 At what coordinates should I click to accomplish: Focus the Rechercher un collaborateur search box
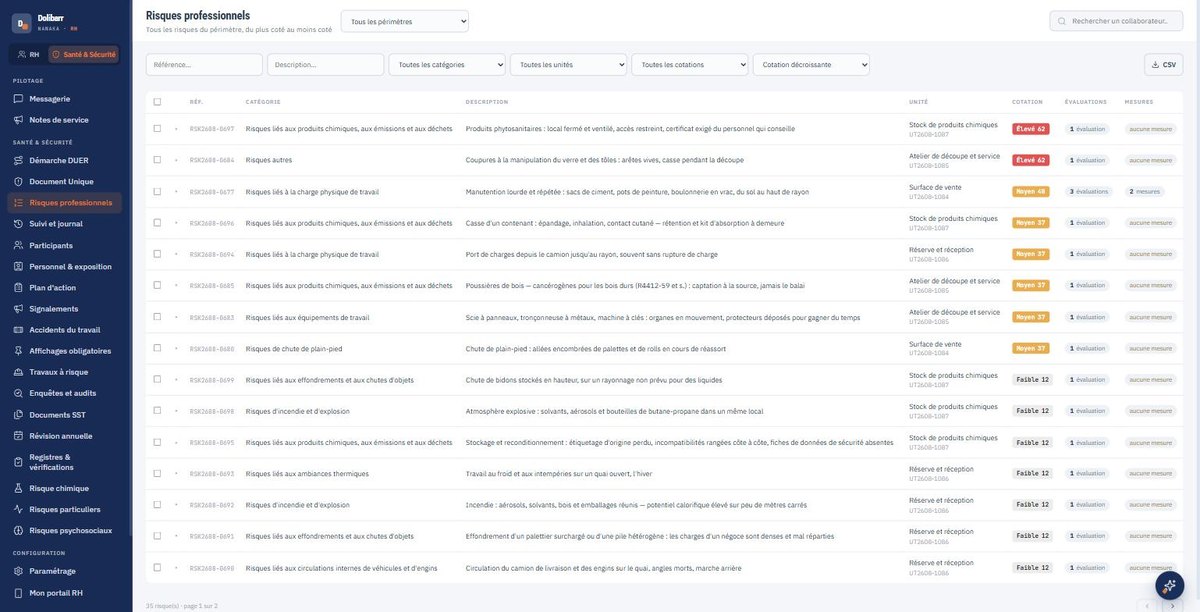coord(1116,21)
